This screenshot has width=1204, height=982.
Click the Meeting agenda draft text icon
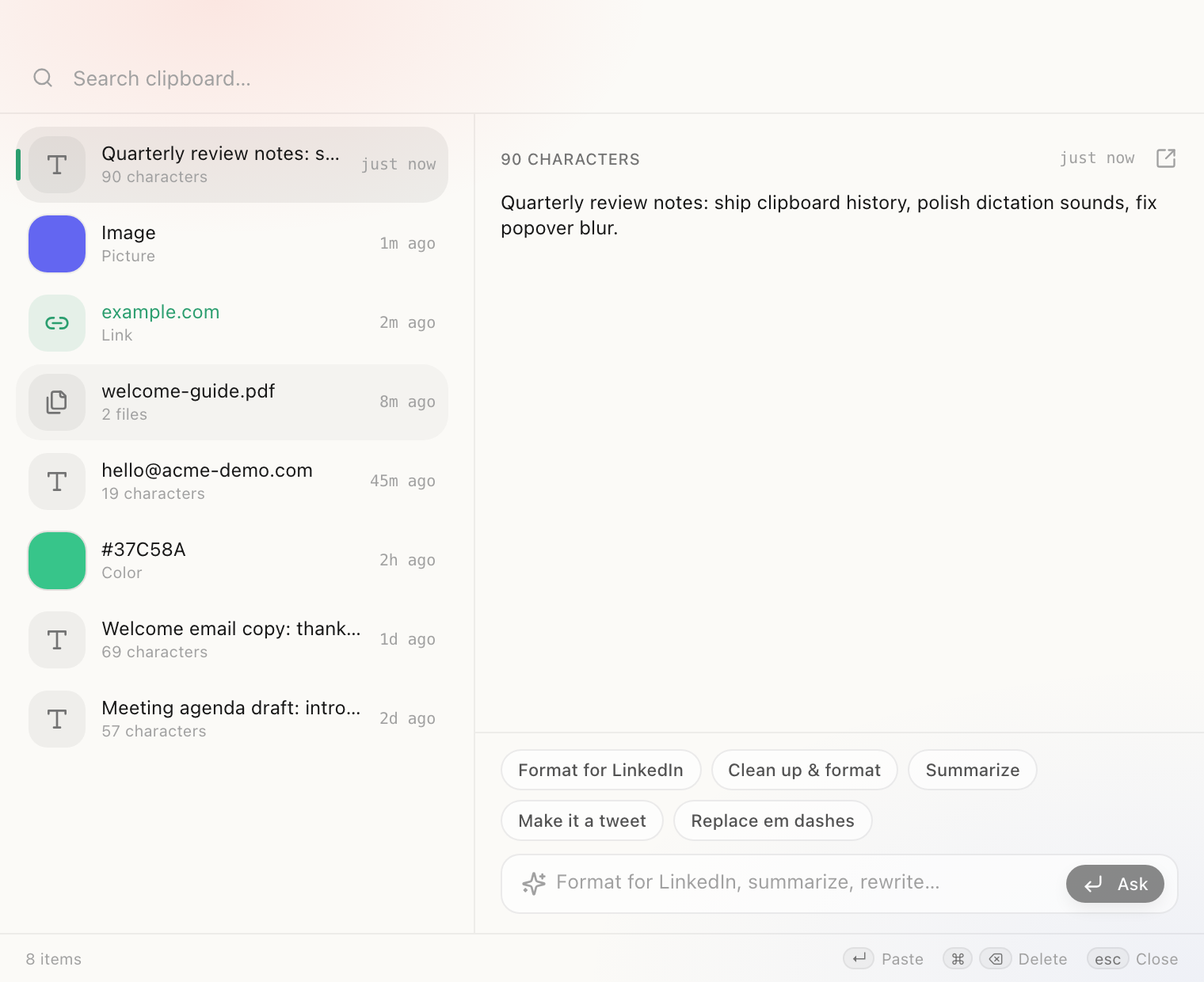click(x=57, y=719)
